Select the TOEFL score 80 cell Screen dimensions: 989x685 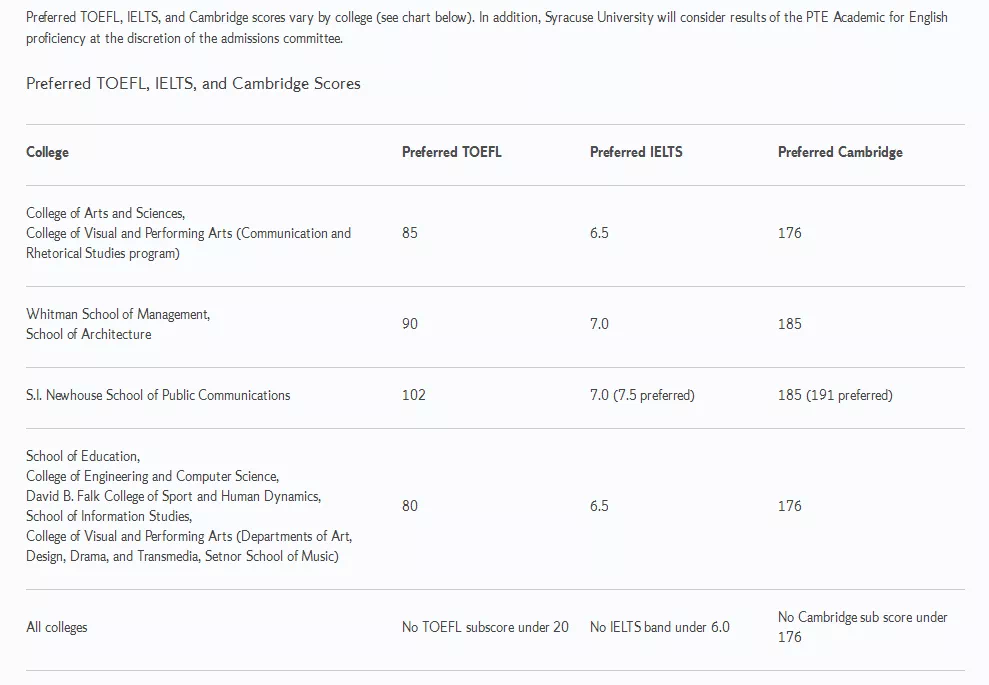[x=410, y=506]
